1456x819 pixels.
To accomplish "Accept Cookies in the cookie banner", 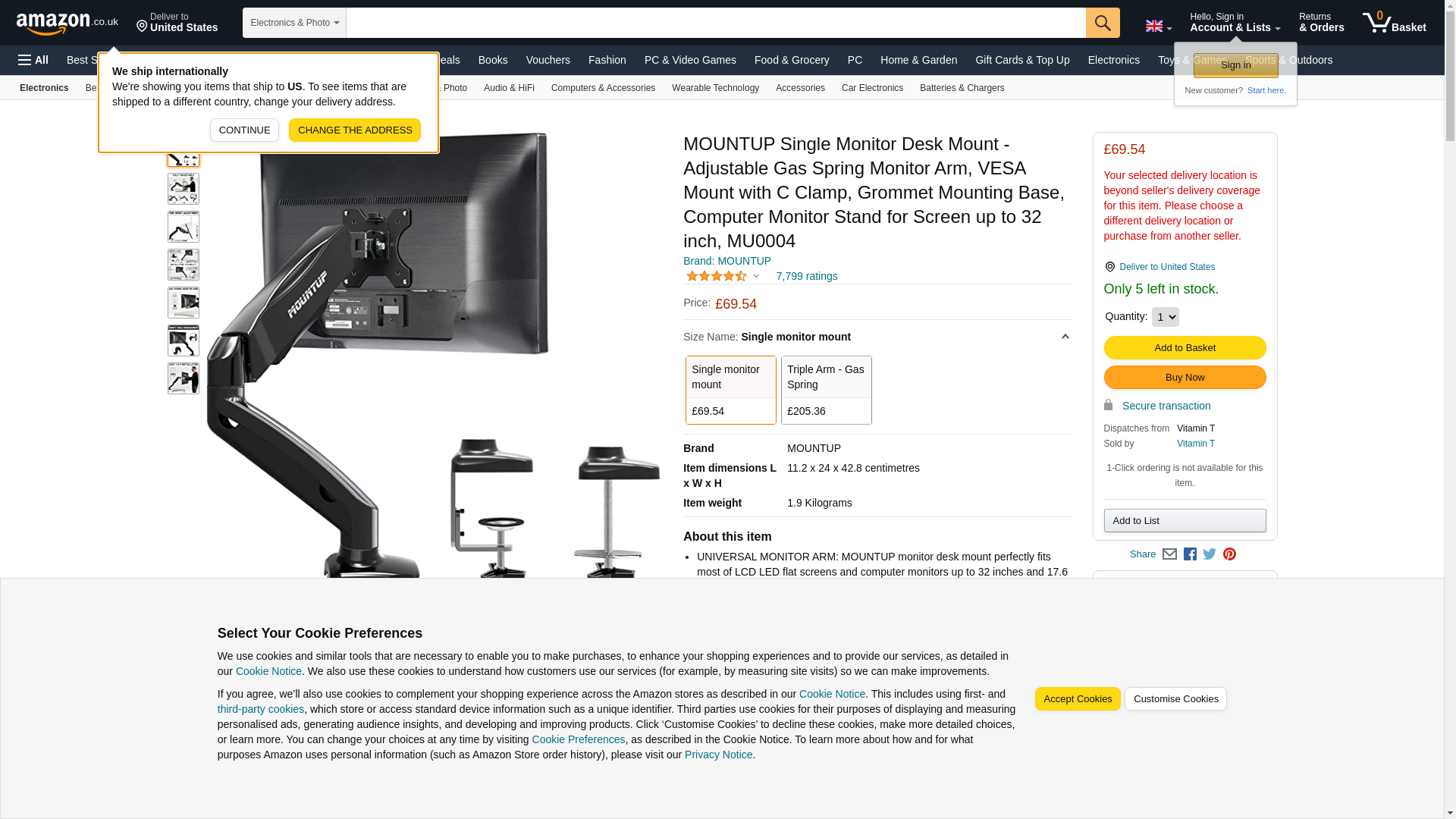I will [x=1078, y=699].
